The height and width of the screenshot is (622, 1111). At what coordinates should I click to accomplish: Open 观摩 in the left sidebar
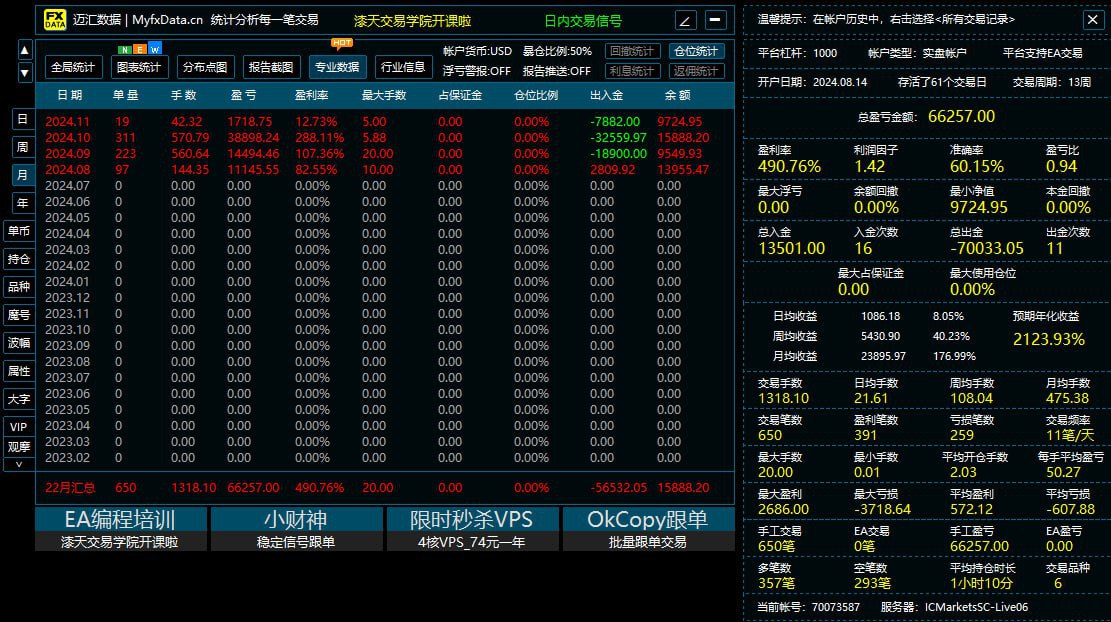19,447
